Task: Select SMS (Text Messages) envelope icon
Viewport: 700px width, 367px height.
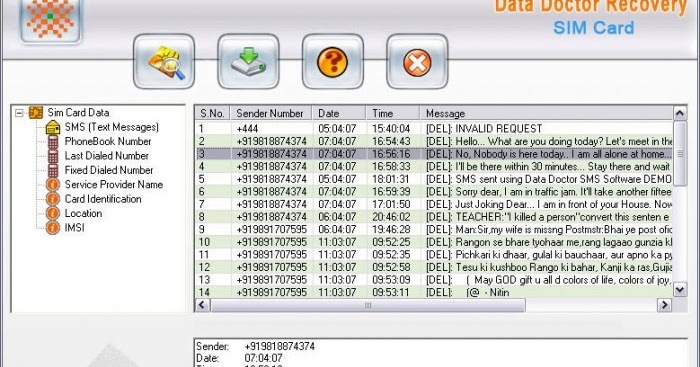Action: (53, 127)
